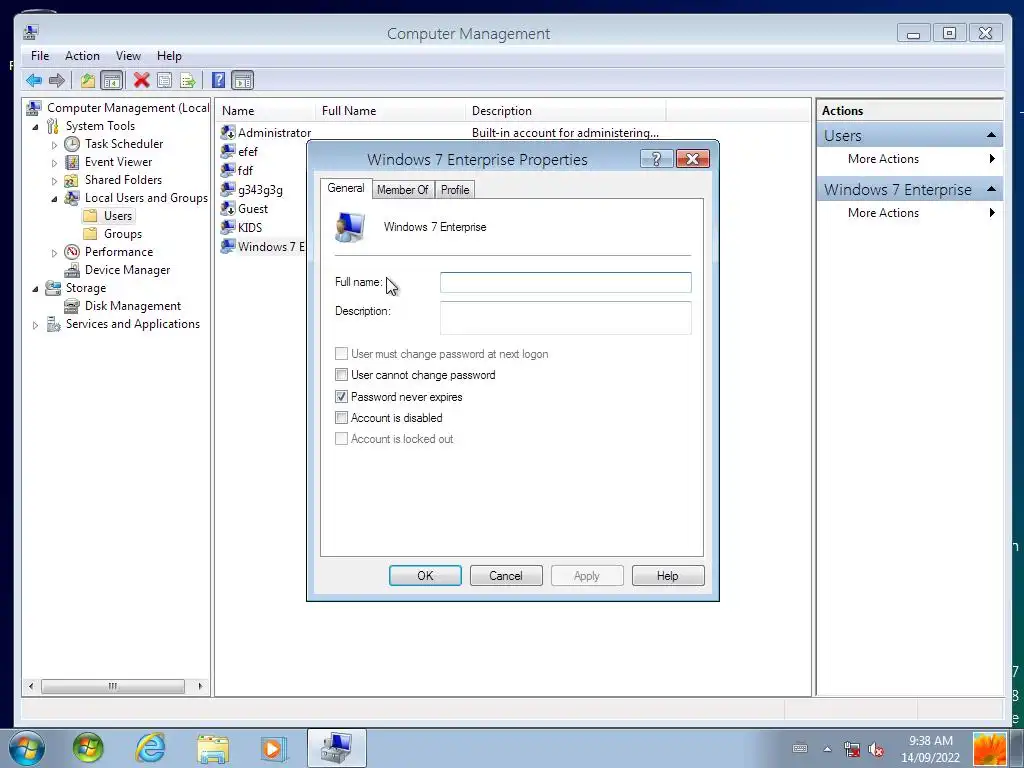The image size is (1024, 768).
Task: Click the KIDS user icon
Action: [x=228, y=227]
